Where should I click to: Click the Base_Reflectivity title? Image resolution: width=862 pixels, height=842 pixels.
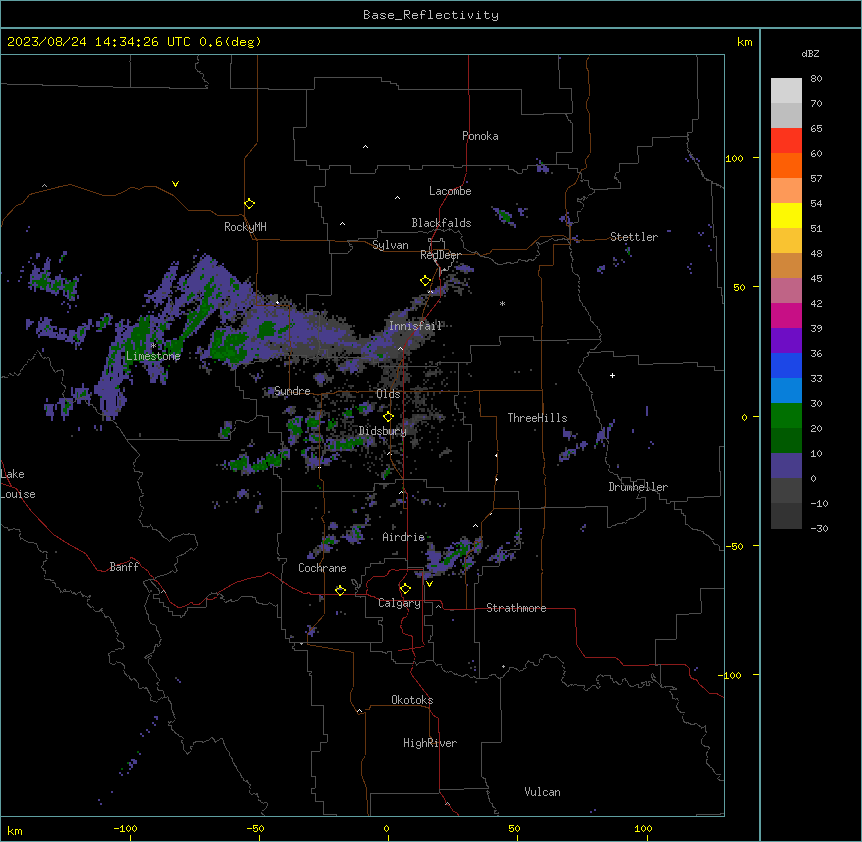[x=431, y=15]
